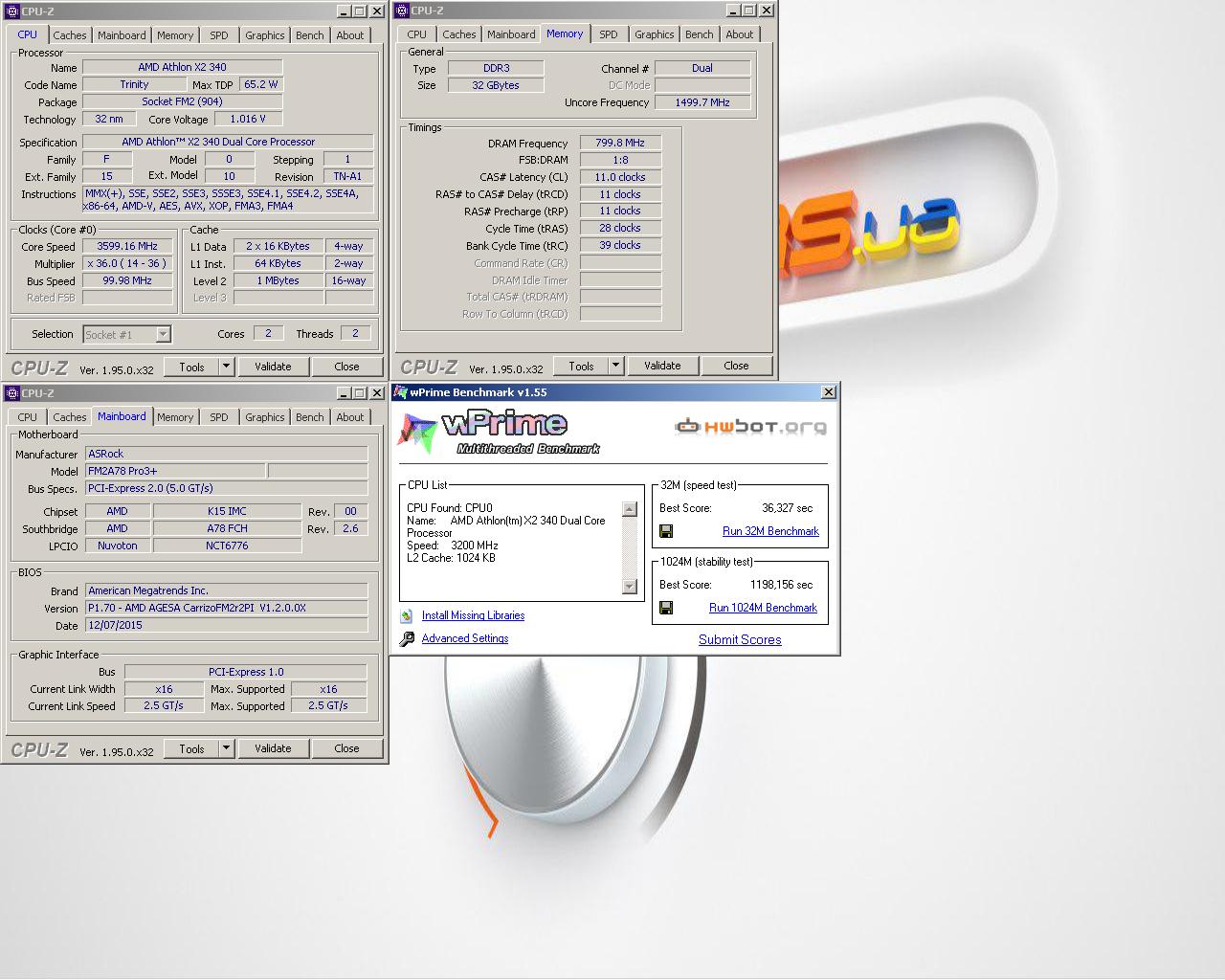The width and height of the screenshot is (1225, 980).
Task: Click the Southbridge name A78 FCH
Action: point(227,528)
